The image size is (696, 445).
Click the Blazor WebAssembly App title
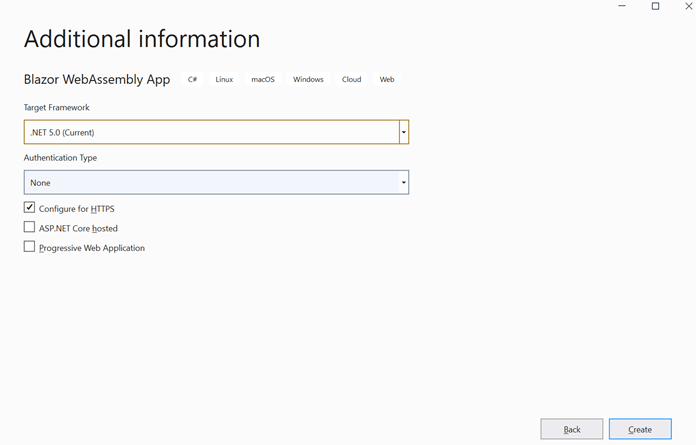pos(97,79)
